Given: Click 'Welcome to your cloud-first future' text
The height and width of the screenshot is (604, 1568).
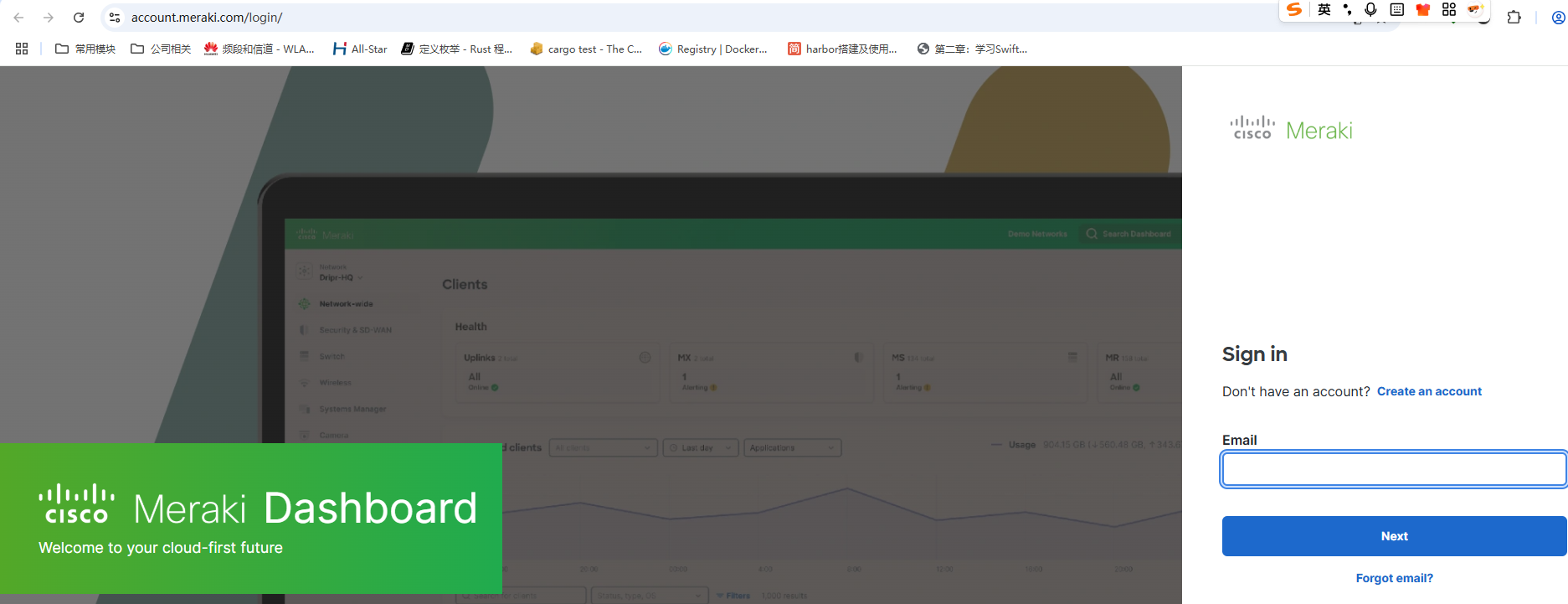Looking at the screenshot, I should tap(161, 548).
